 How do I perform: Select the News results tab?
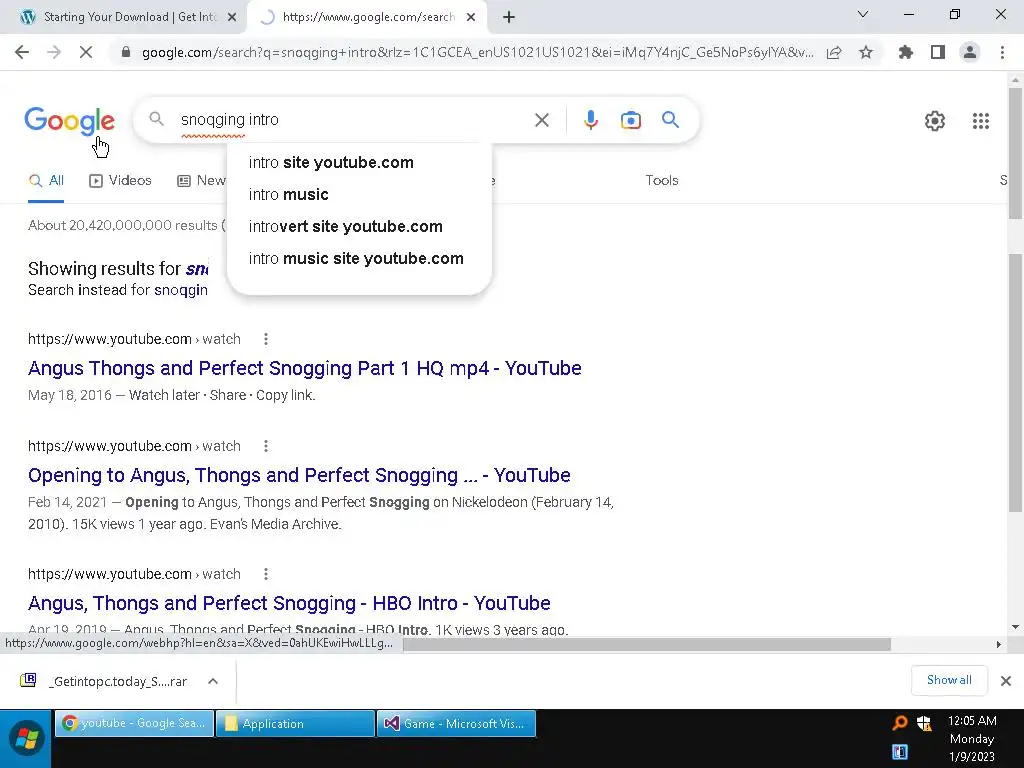pyautogui.click(x=201, y=181)
